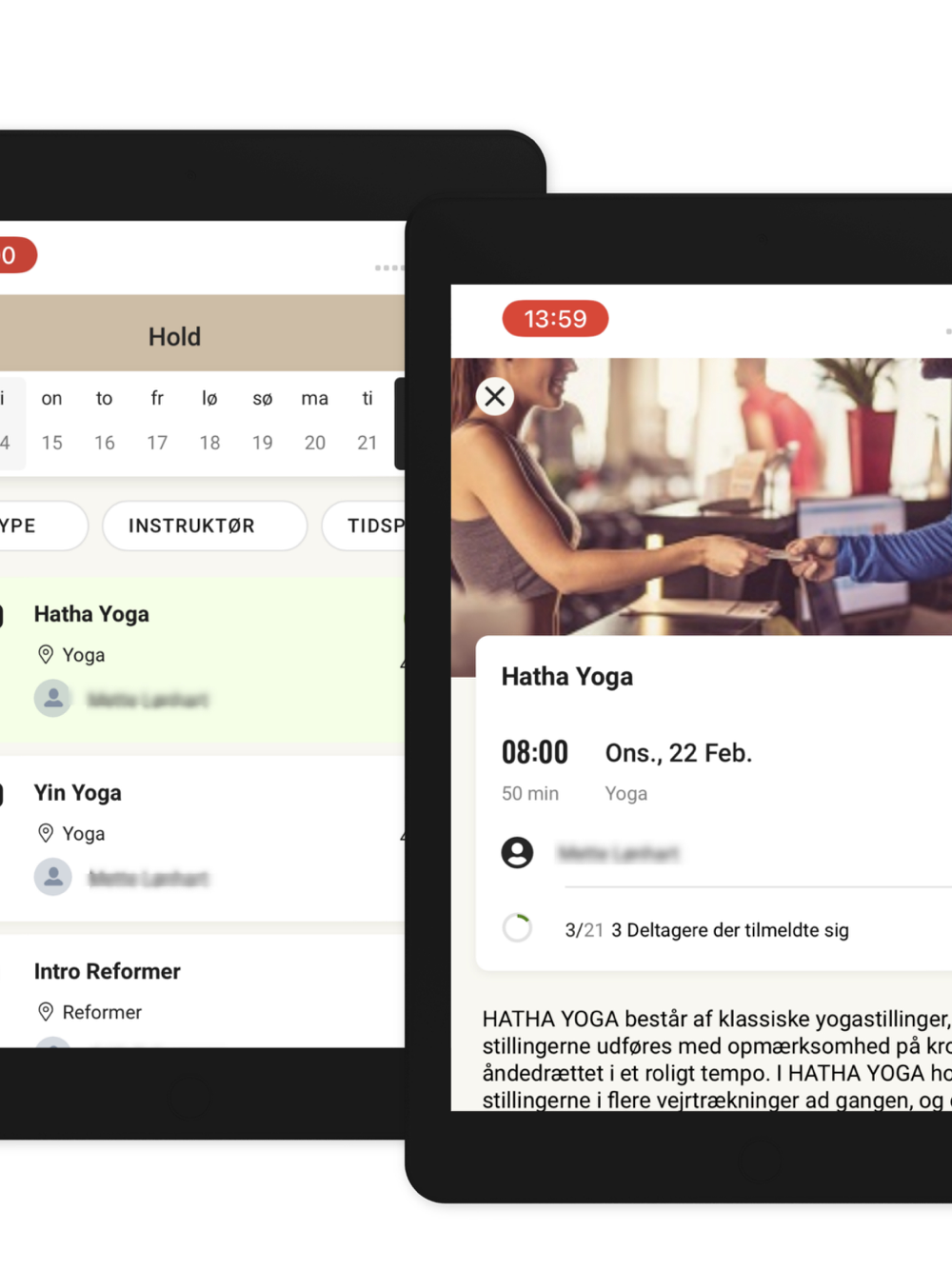Select Monday 20 in the calendar
This screenshot has width=952, height=1270.
315,420
